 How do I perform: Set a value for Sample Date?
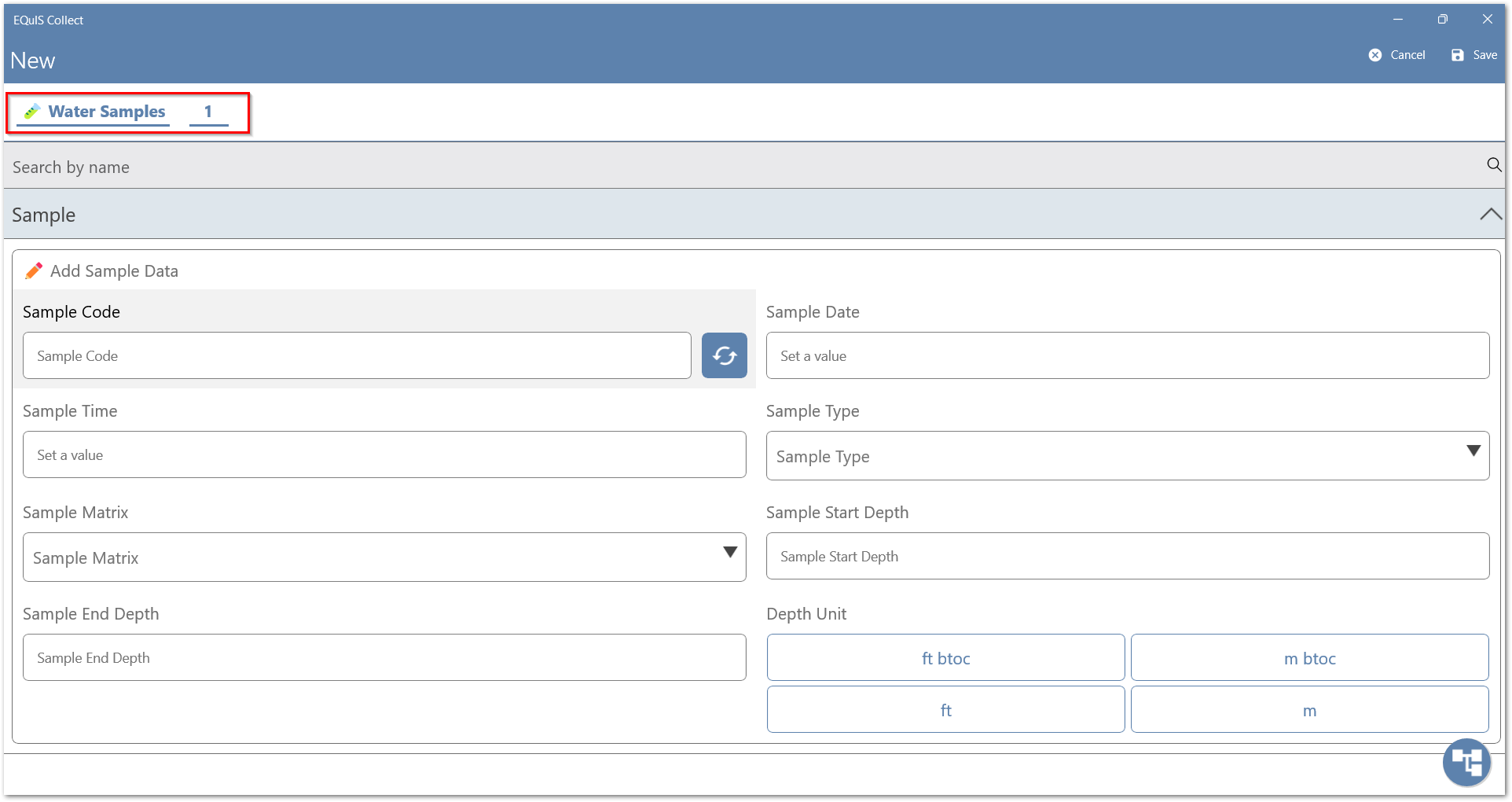(1127, 355)
